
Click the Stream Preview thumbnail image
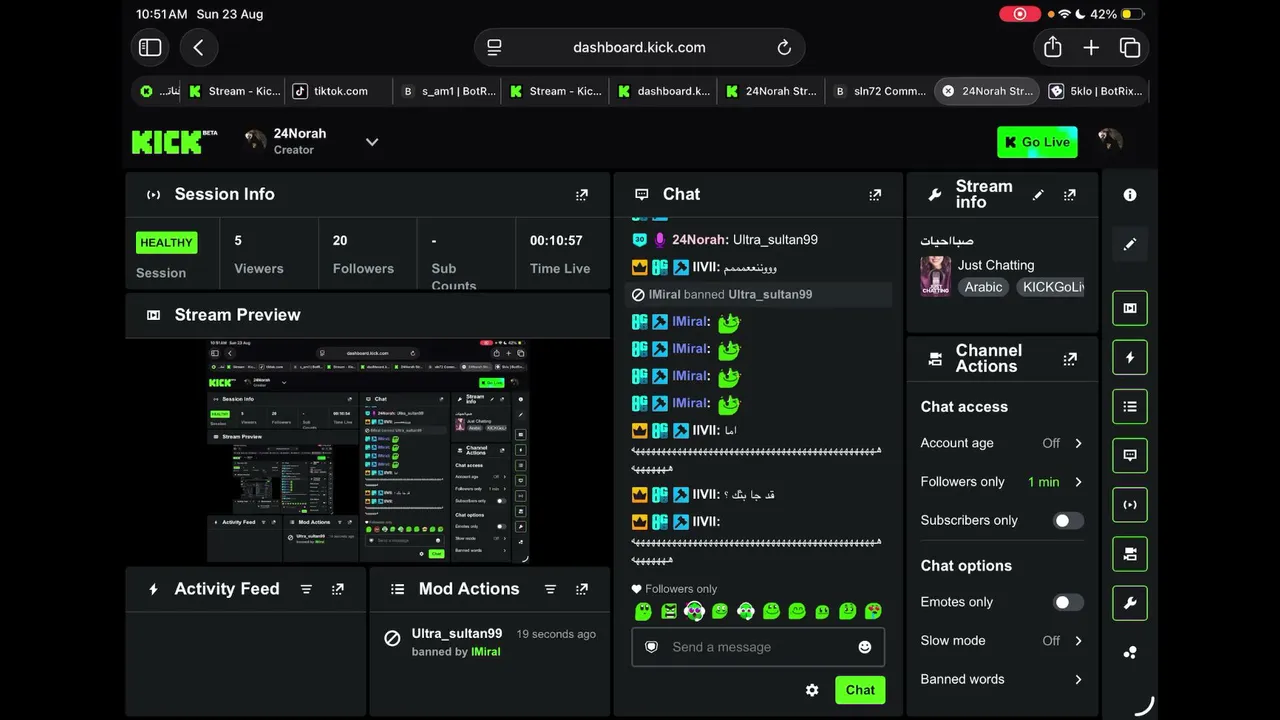[x=368, y=451]
